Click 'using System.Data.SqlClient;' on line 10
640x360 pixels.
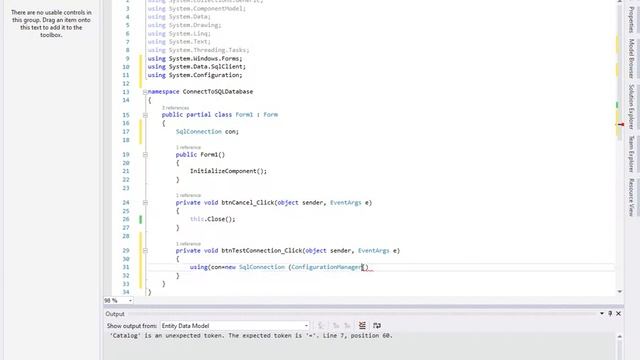(x=196, y=67)
